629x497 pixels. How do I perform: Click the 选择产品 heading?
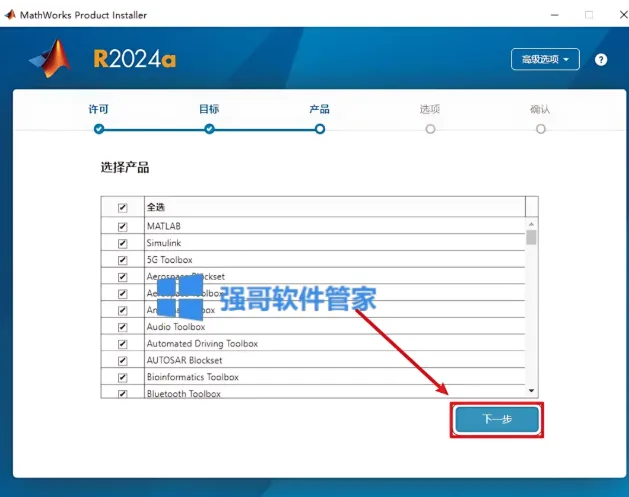125,167
